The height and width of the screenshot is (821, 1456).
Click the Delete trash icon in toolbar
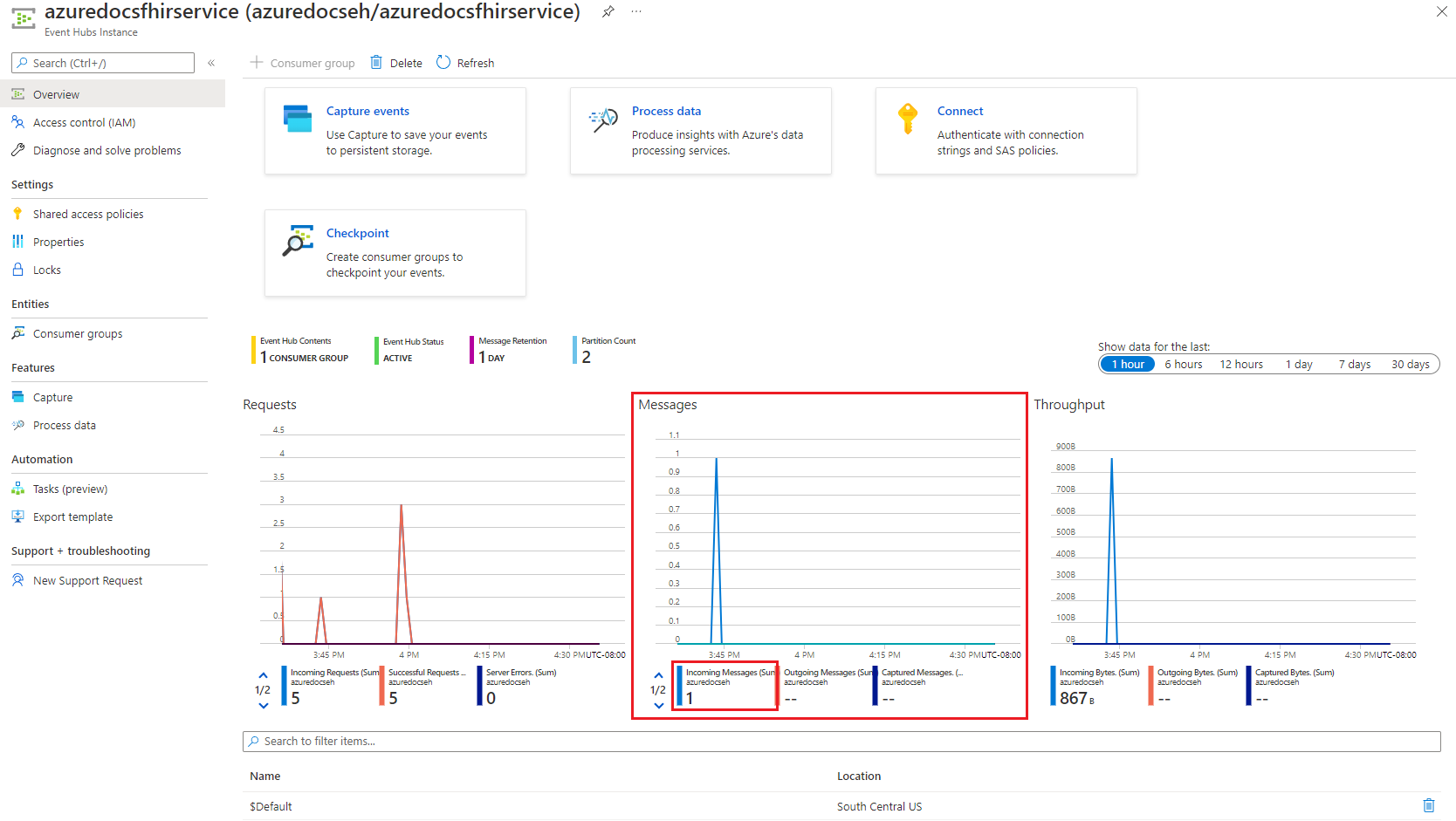coord(376,63)
